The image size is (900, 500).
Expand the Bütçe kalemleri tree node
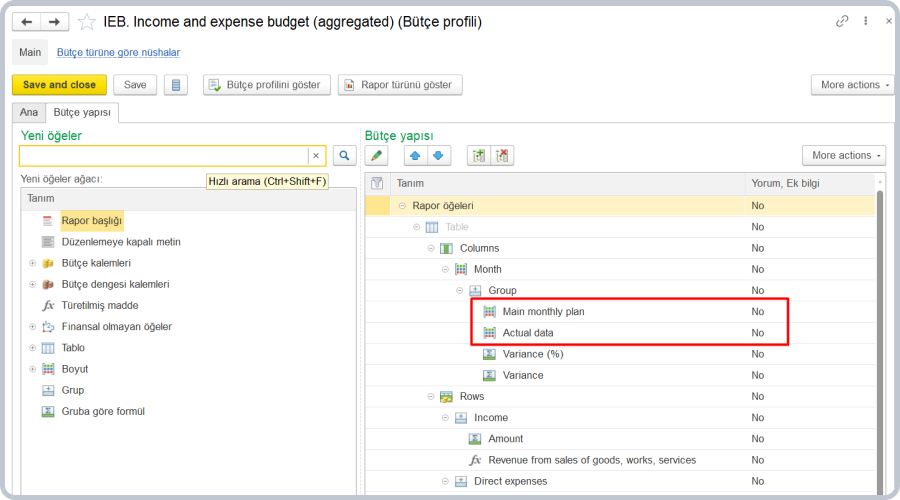[x=32, y=263]
